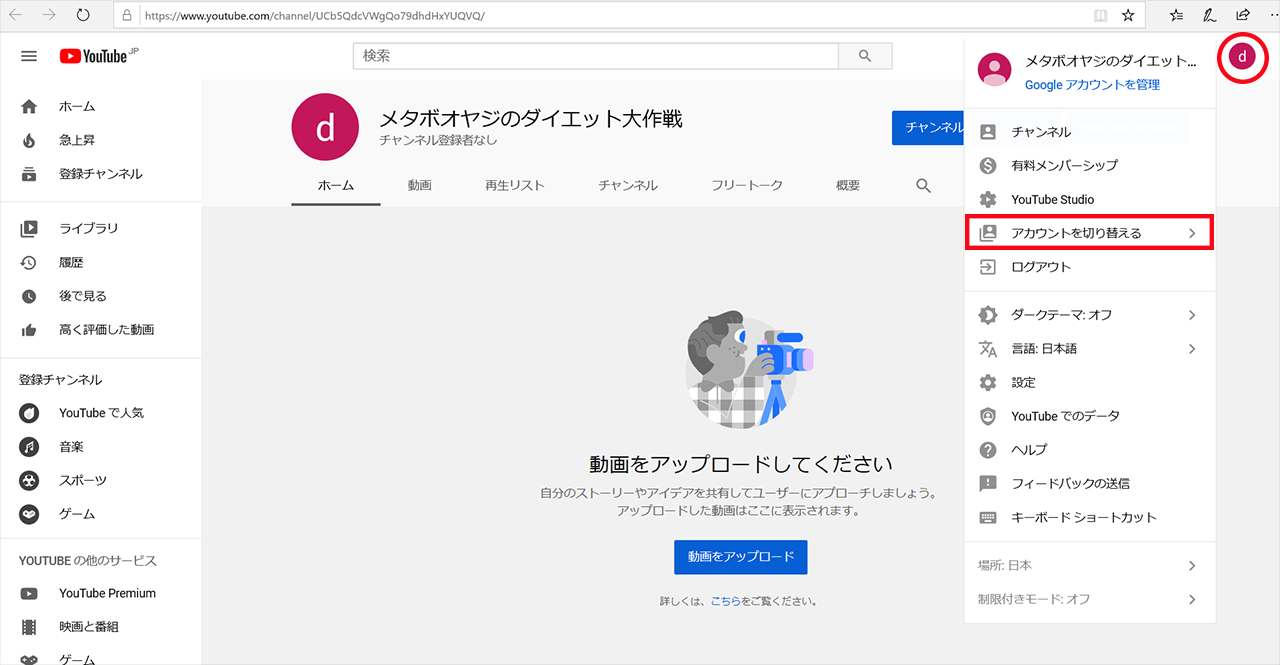Open the browser favorites hub icon
Viewport: 1280px width, 665px height.
click(1176, 15)
